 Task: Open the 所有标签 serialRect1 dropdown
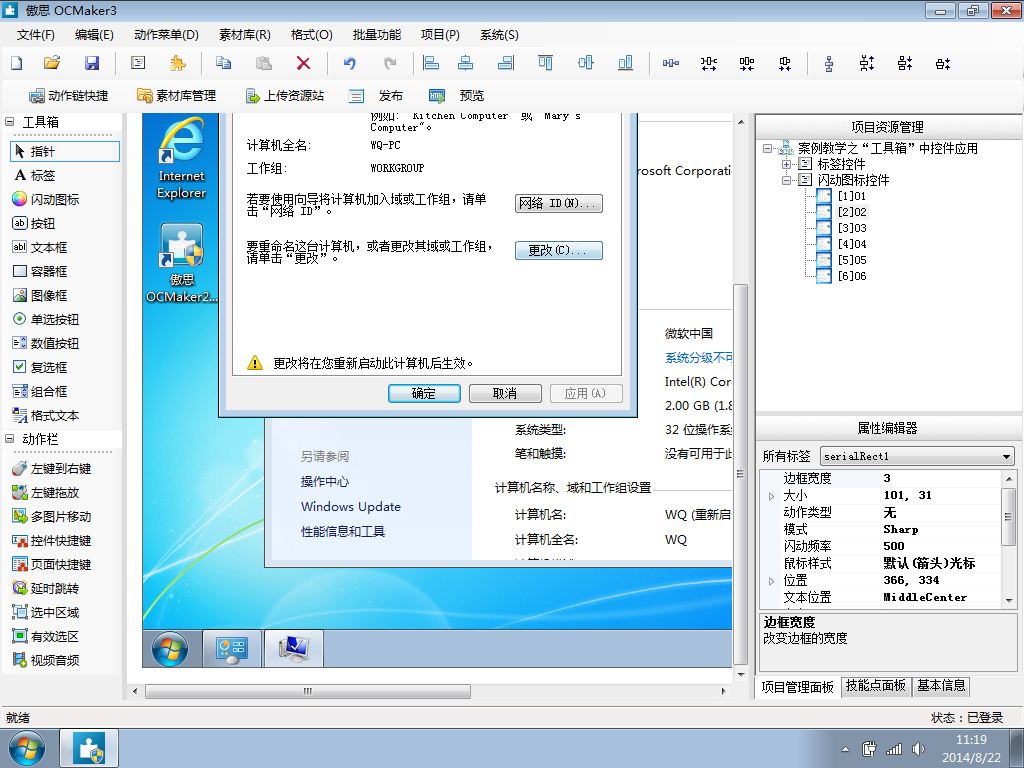(1006, 456)
